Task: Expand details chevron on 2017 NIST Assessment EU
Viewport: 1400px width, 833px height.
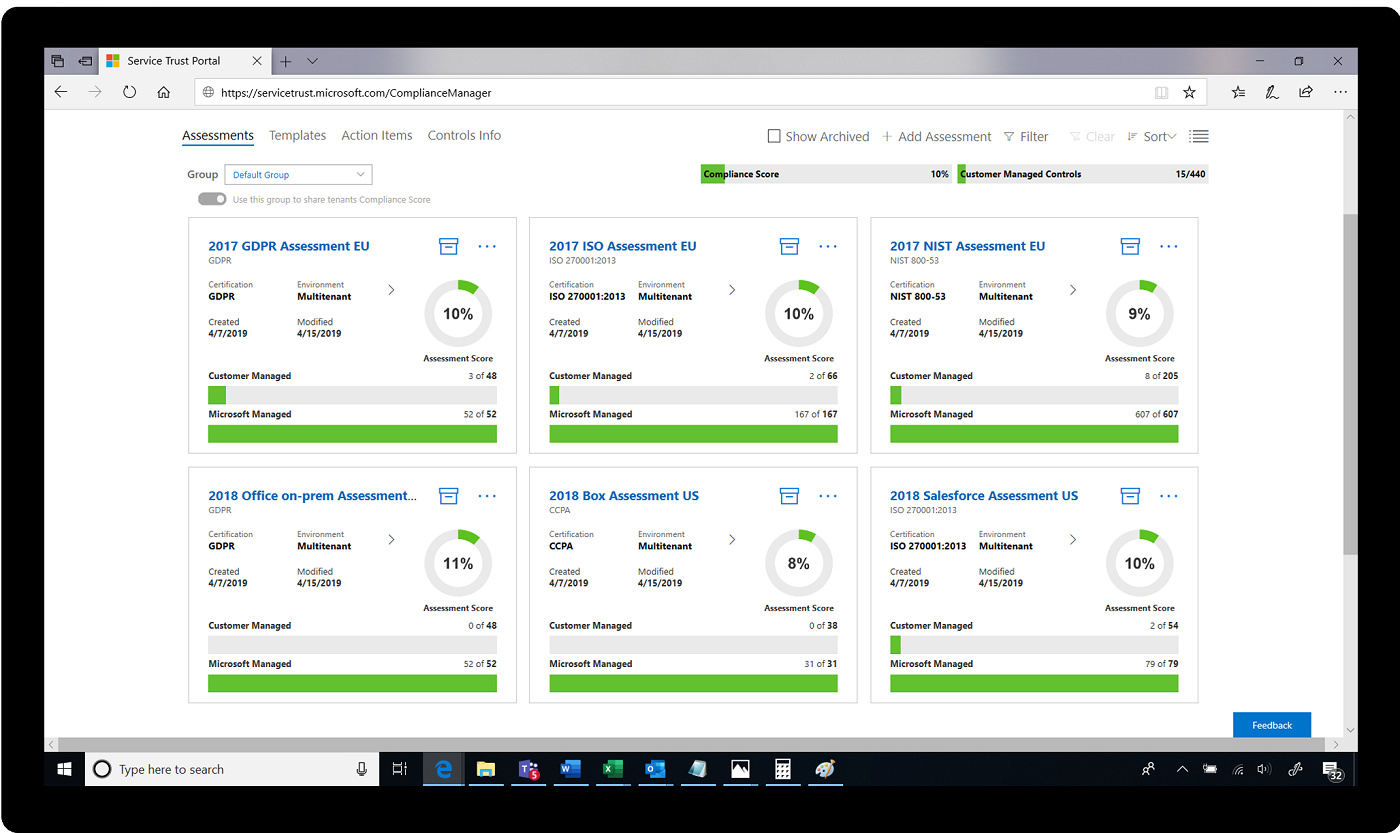Action: (x=1071, y=289)
